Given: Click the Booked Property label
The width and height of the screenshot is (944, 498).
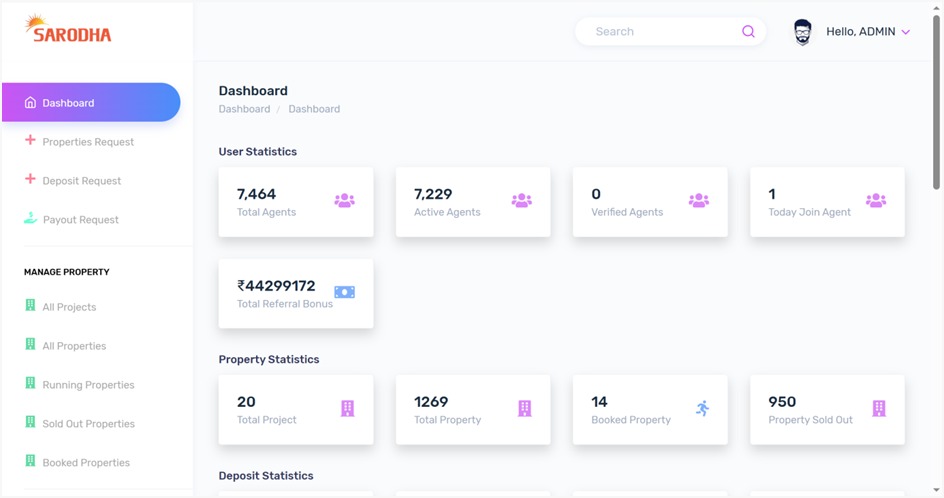Looking at the screenshot, I should 630,420.
